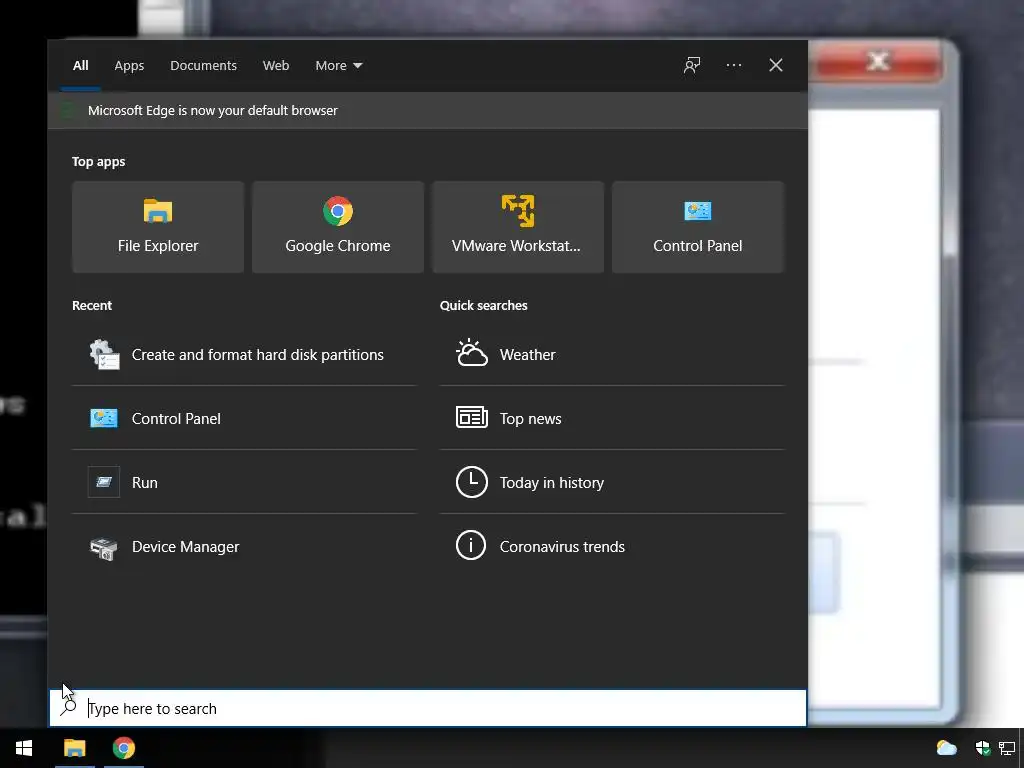The height and width of the screenshot is (768, 1024).
Task: Launch Google Chrome from Top apps
Action: 338,227
